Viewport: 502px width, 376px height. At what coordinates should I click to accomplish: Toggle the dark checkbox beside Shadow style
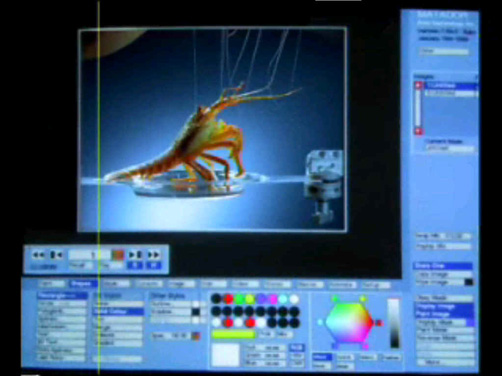pyautogui.click(x=196, y=312)
